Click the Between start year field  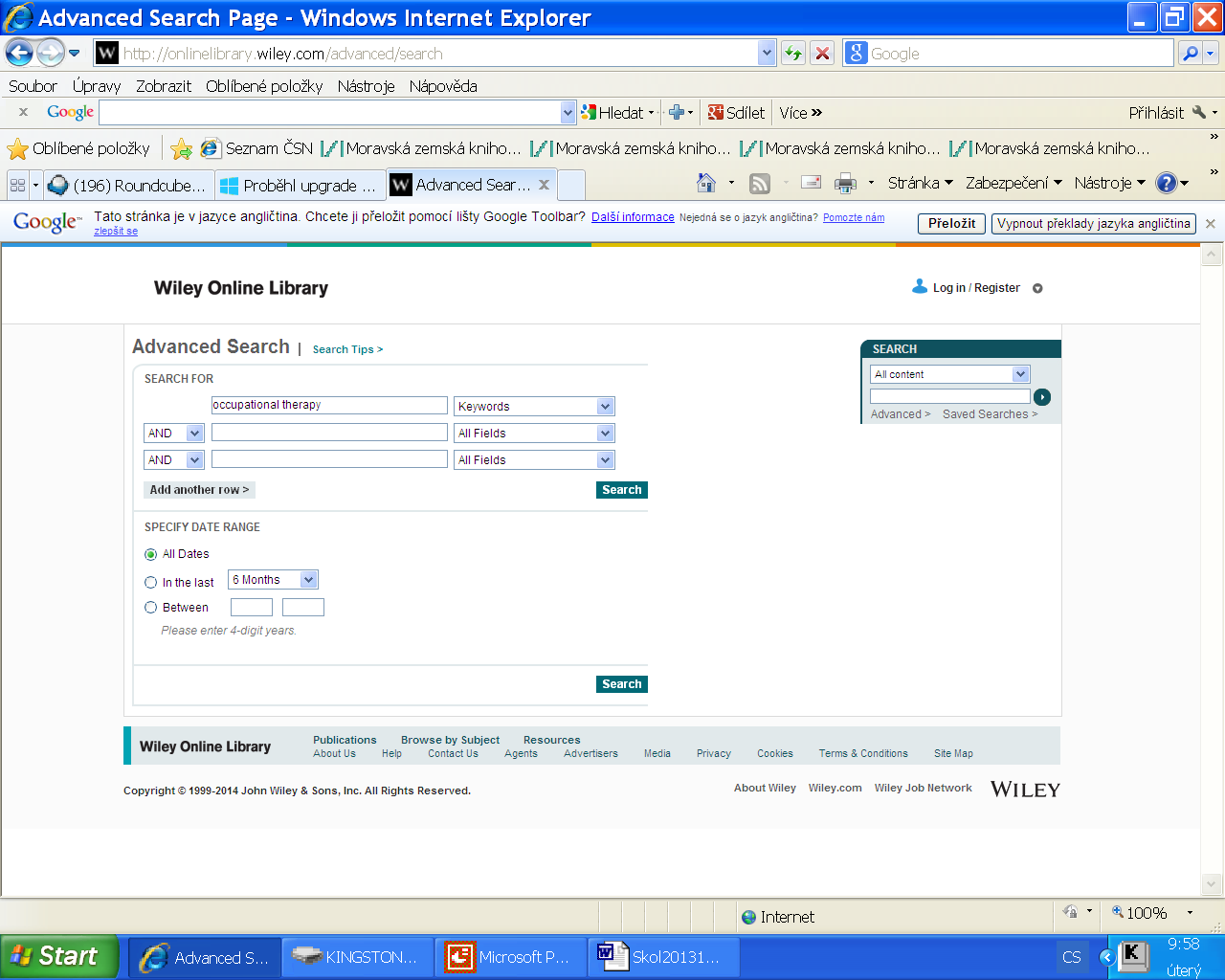pyautogui.click(x=252, y=608)
